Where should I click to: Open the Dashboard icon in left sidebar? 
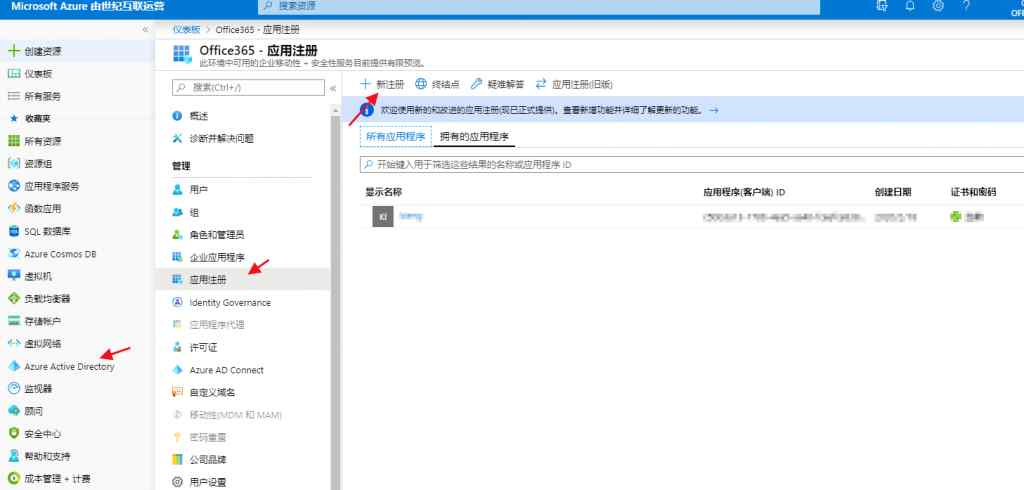click(13, 74)
